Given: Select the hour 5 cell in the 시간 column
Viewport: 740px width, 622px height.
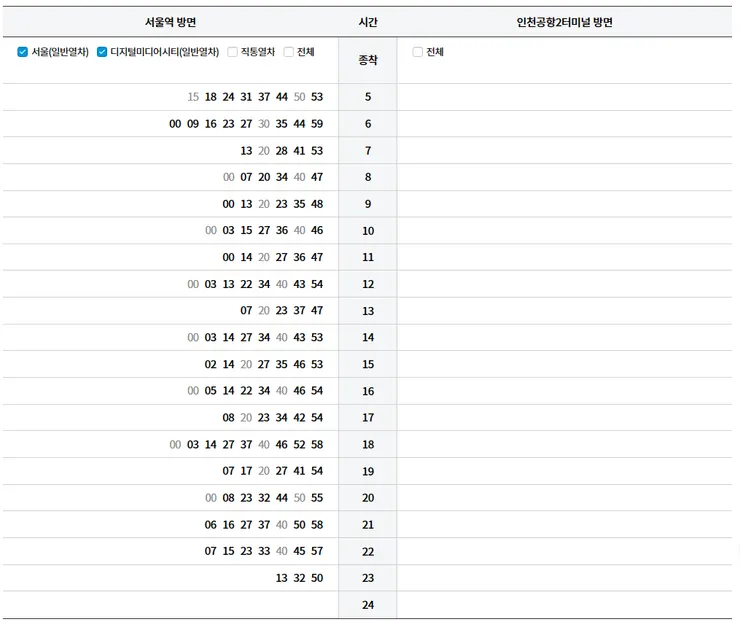Looking at the screenshot, I should [x=368, y=97].
